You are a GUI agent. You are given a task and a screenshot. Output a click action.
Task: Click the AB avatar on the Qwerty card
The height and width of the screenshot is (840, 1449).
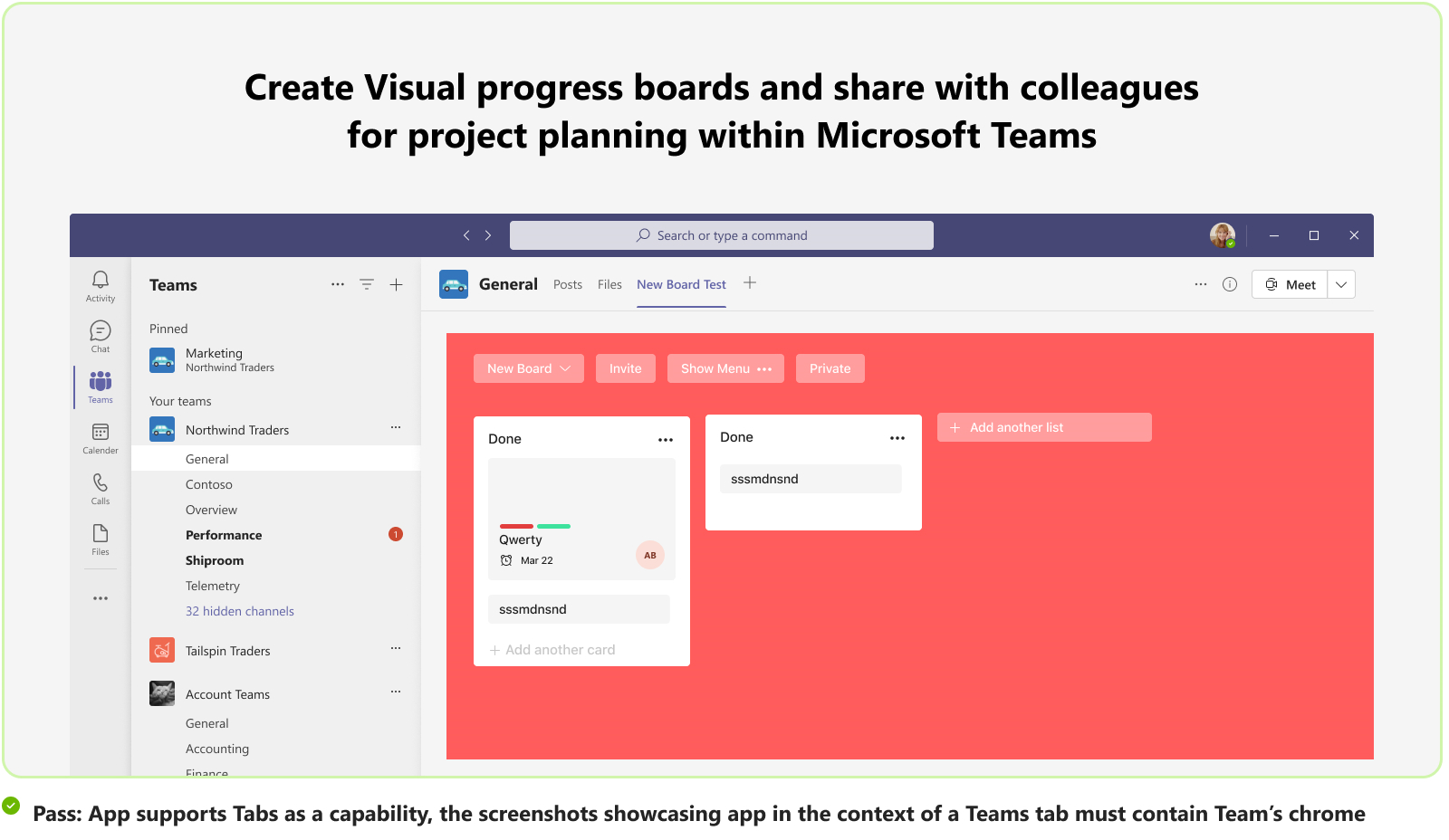(649, 555)
